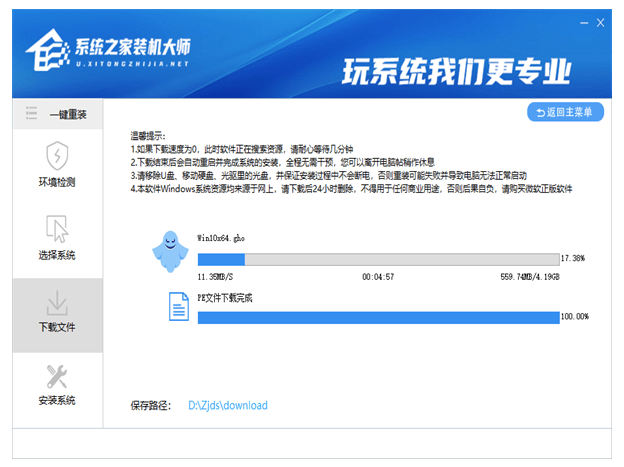Click the document icon beside PE文件下载完成

[179, 305]
